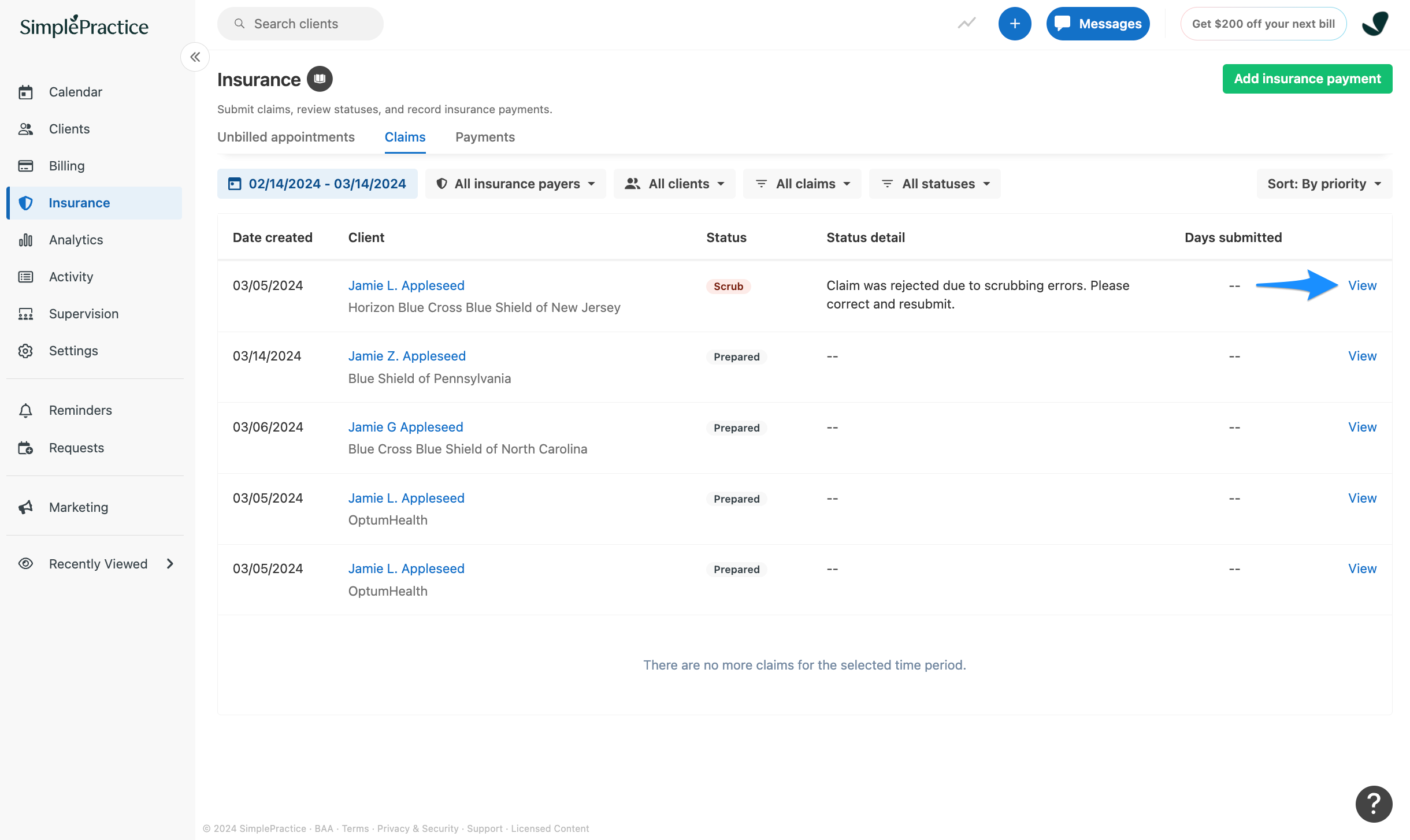This screenshot has height=840, width=1410.
Task: Open the Support footer link
Action: [x=485, y=828]
